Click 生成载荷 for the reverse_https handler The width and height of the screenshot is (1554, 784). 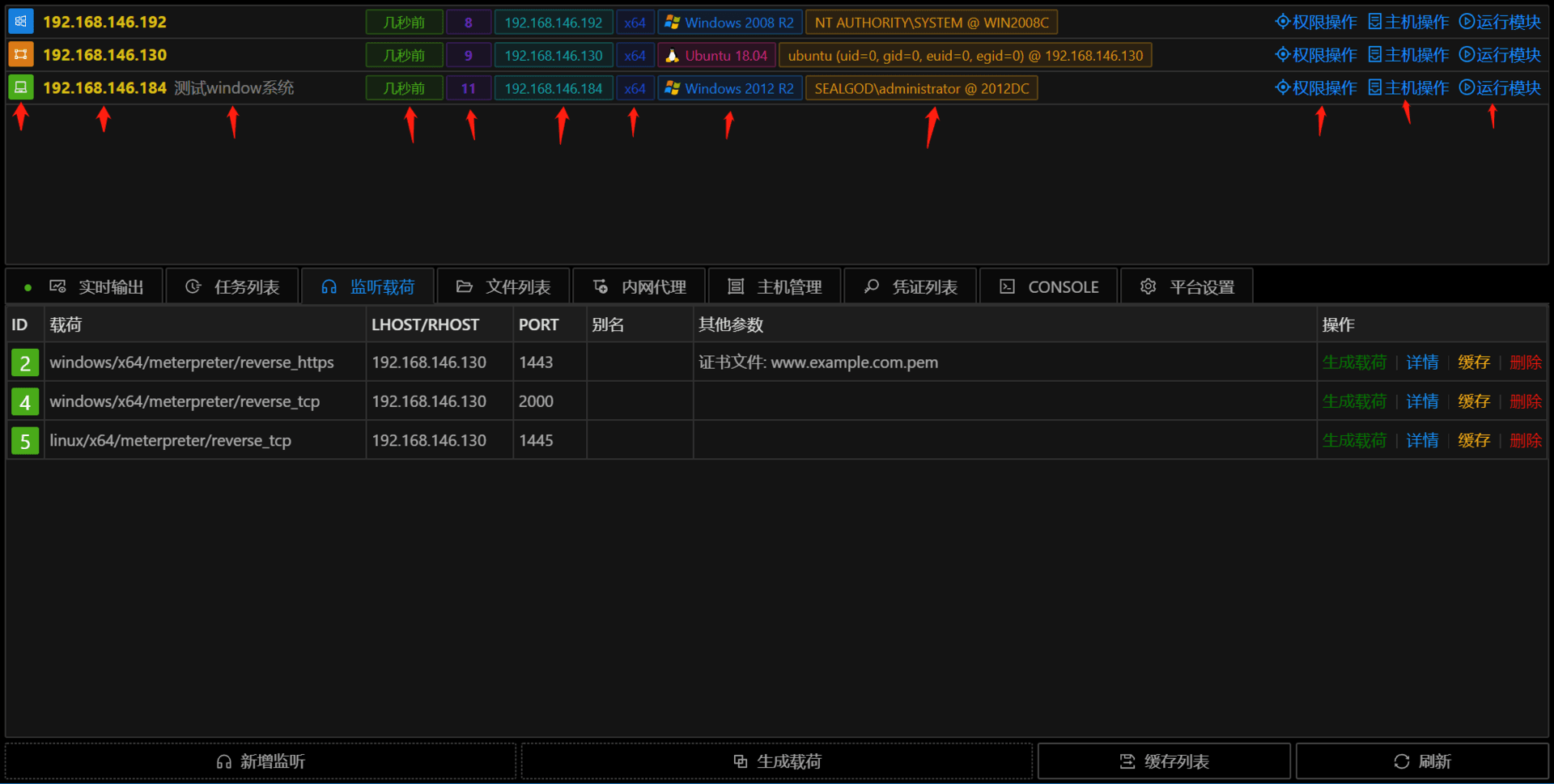pos(1354,362)
